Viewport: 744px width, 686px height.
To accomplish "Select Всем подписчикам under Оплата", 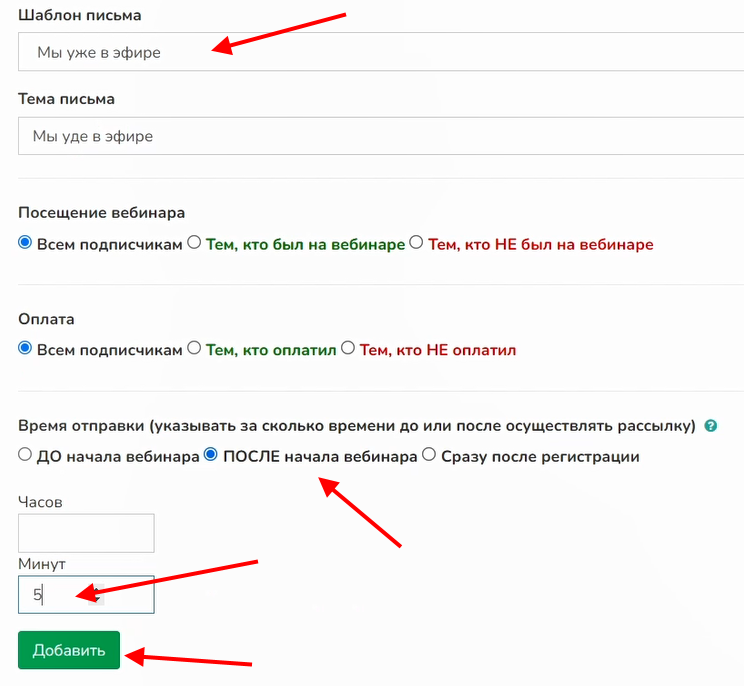I will click(x=26, y=350).
